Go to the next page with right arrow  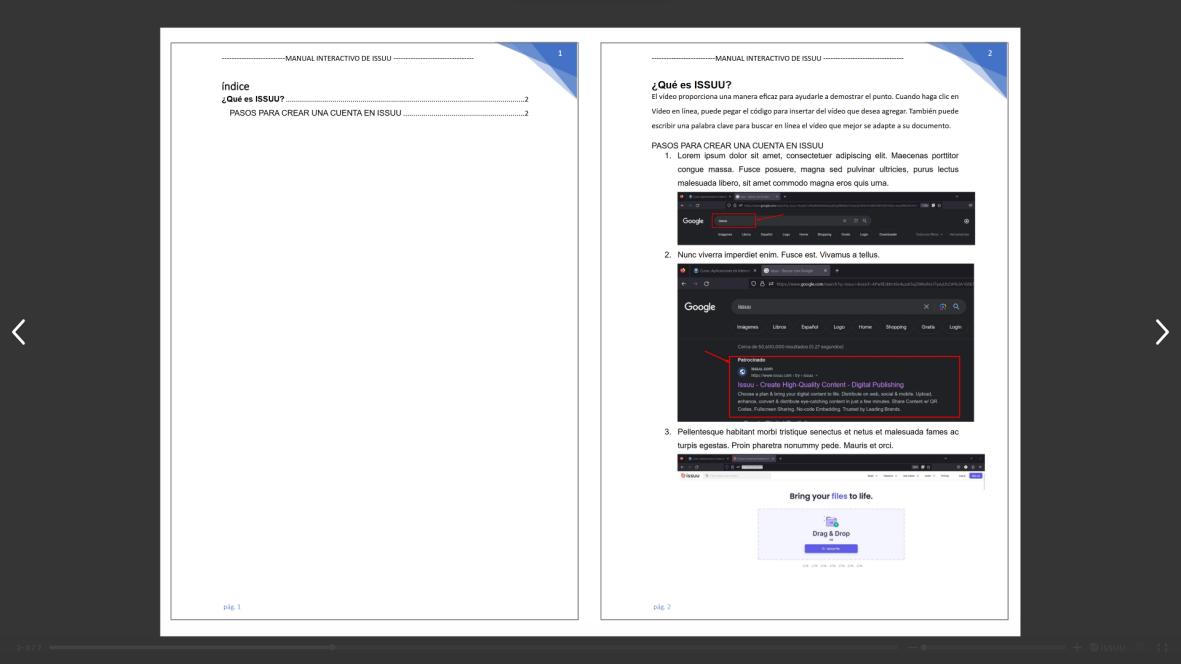[1161, 332]
